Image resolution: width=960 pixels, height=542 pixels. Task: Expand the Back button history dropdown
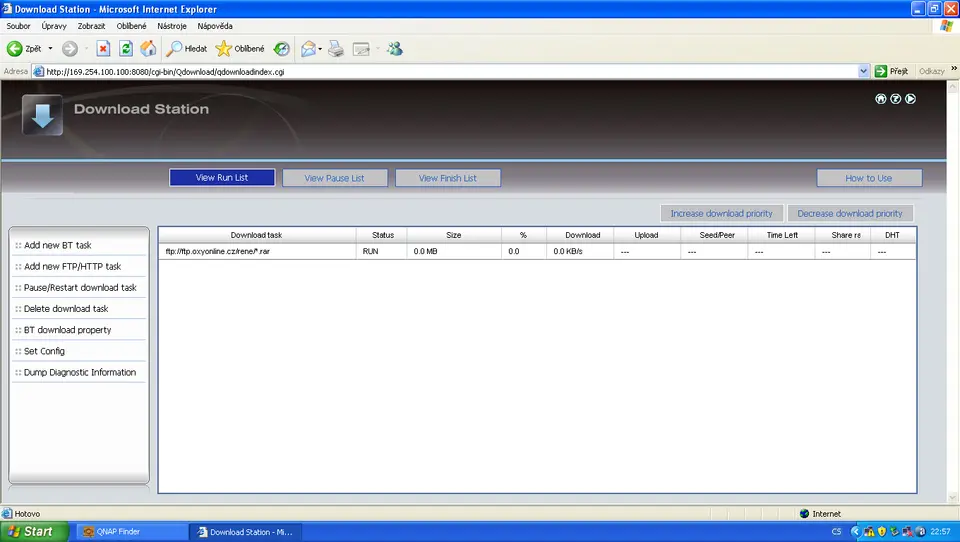pos(51,48)
